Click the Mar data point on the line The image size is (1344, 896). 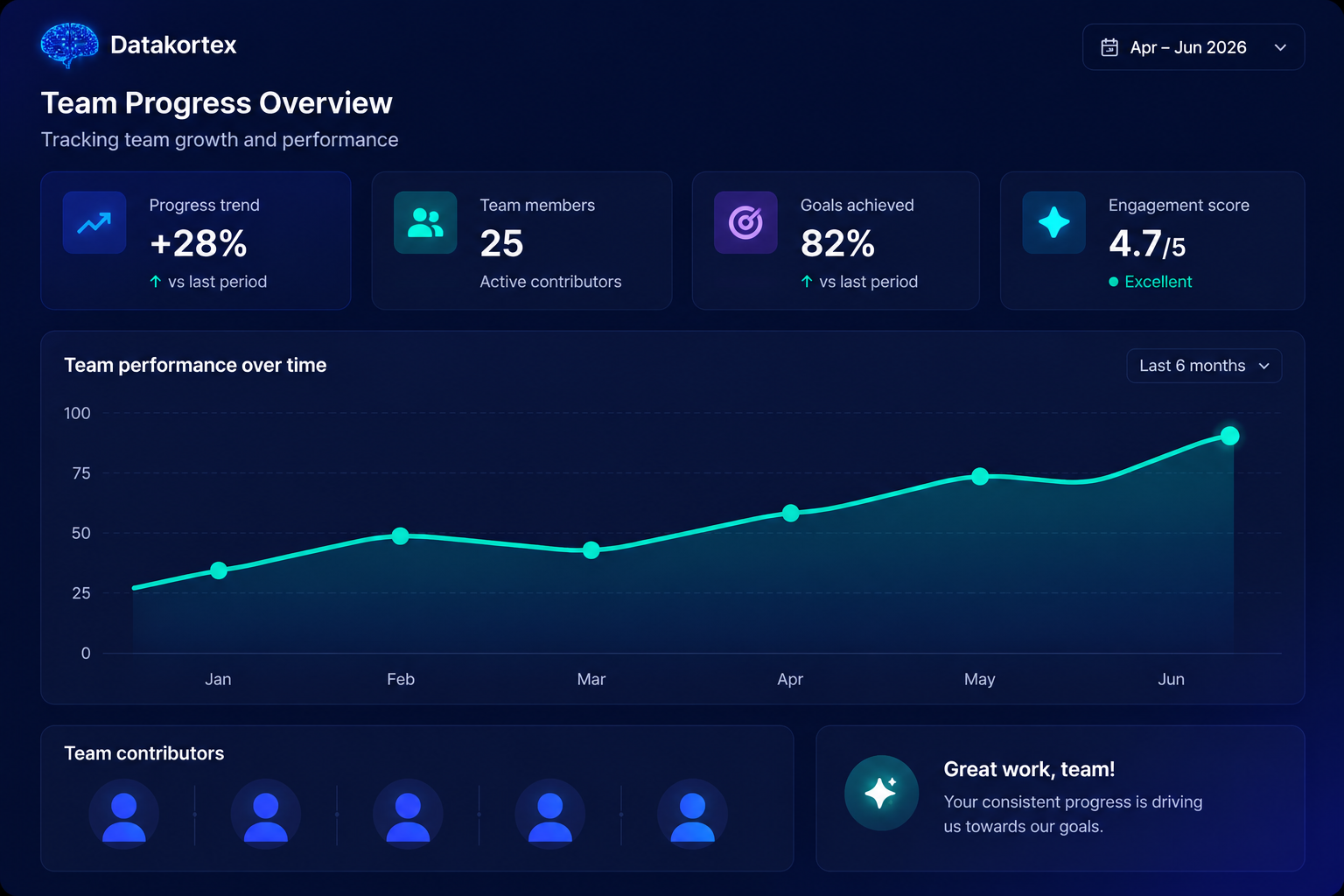point(591,550)
